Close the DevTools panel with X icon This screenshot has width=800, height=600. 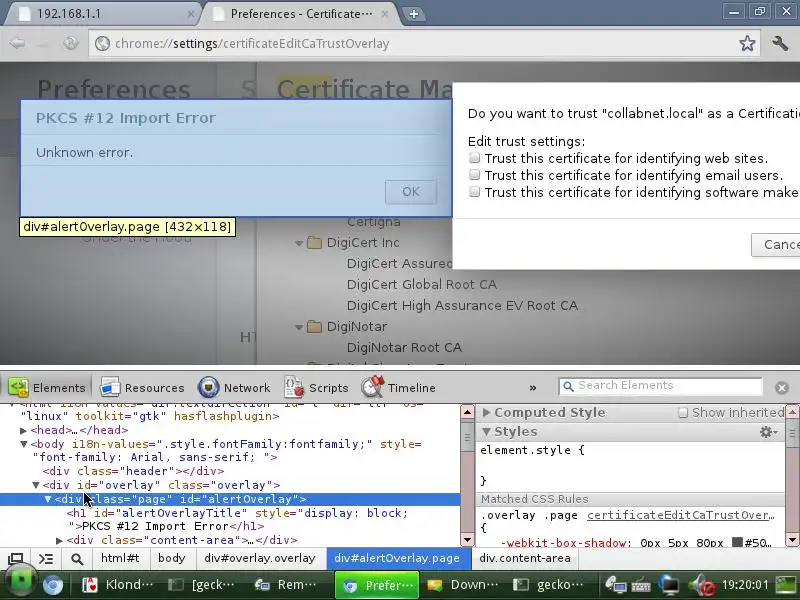[782, 388]
